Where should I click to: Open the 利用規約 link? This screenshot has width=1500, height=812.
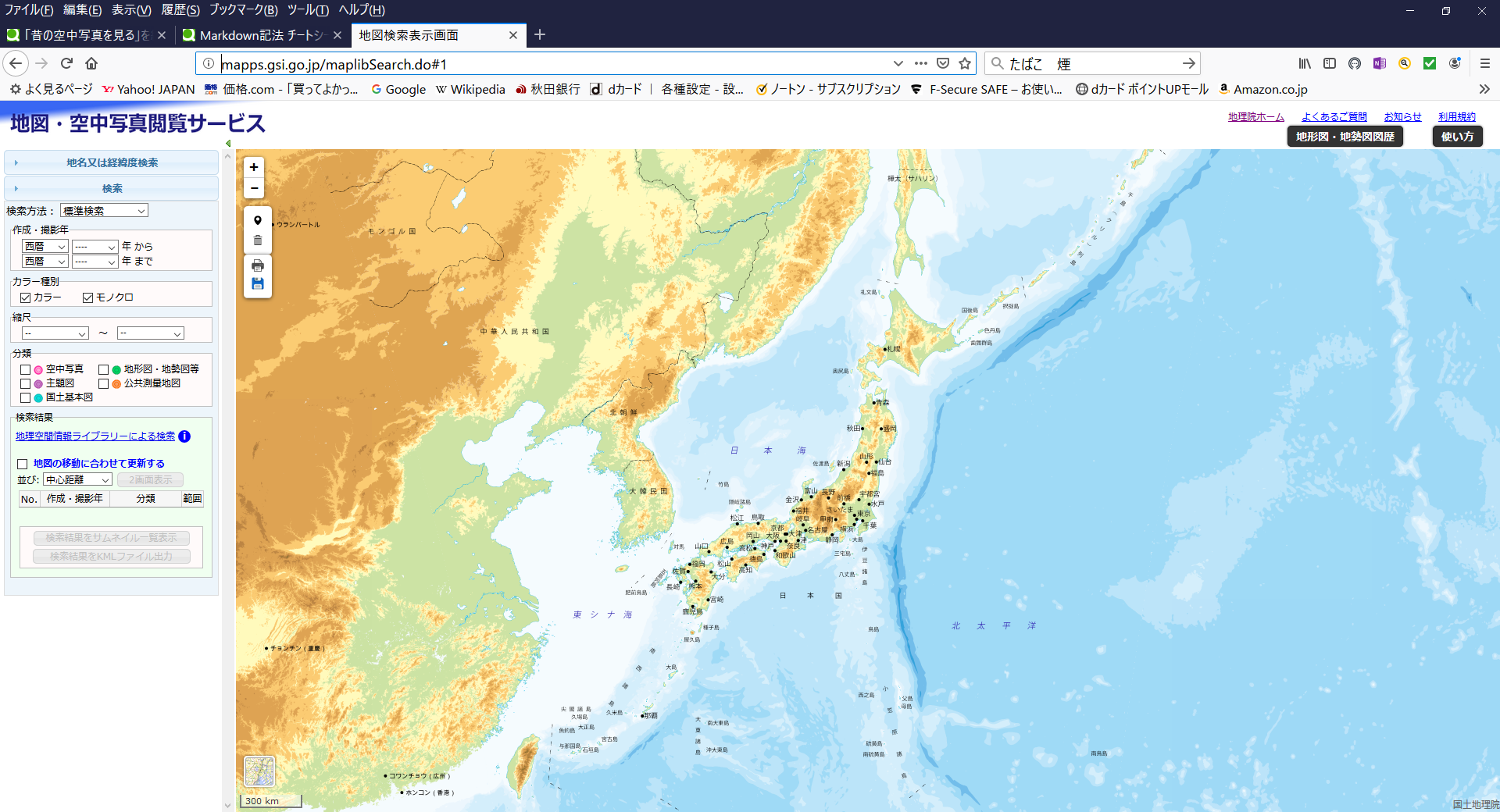tap(1457, 117)
